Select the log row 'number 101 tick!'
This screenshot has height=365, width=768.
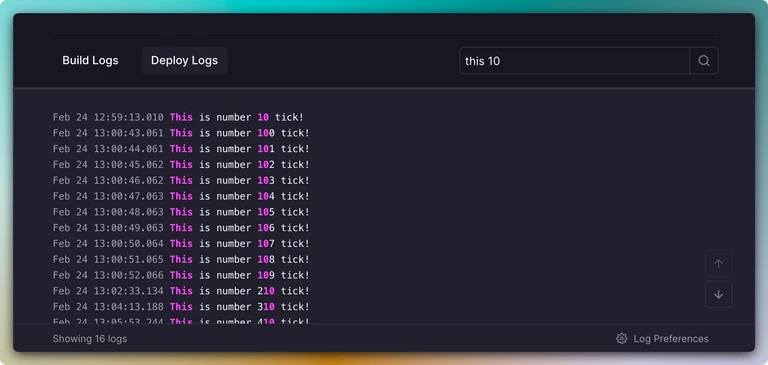point(181,148)
